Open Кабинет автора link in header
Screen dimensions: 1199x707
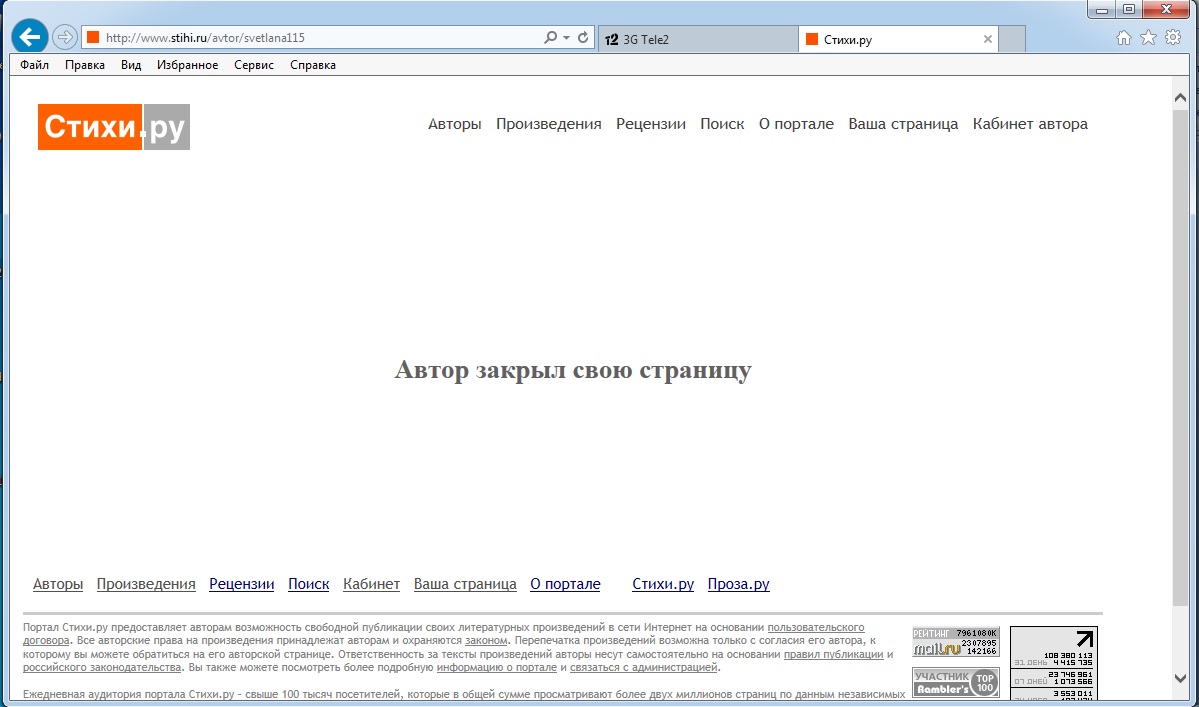click(x=1029, y=124)
